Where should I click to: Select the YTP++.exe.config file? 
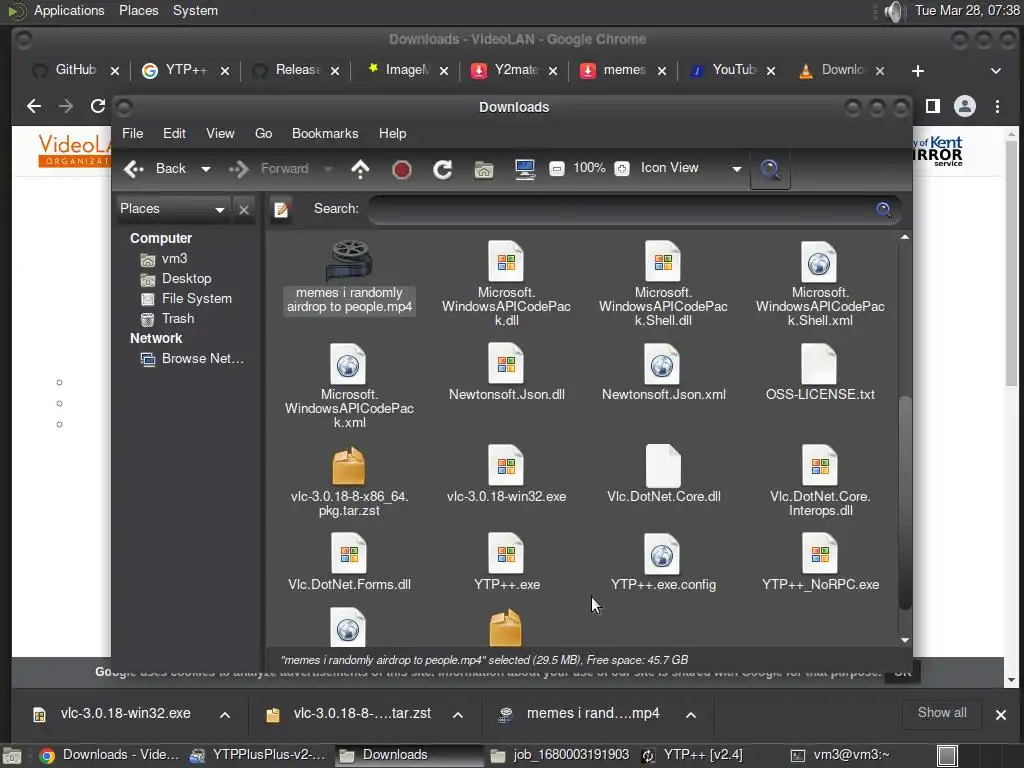663,562
